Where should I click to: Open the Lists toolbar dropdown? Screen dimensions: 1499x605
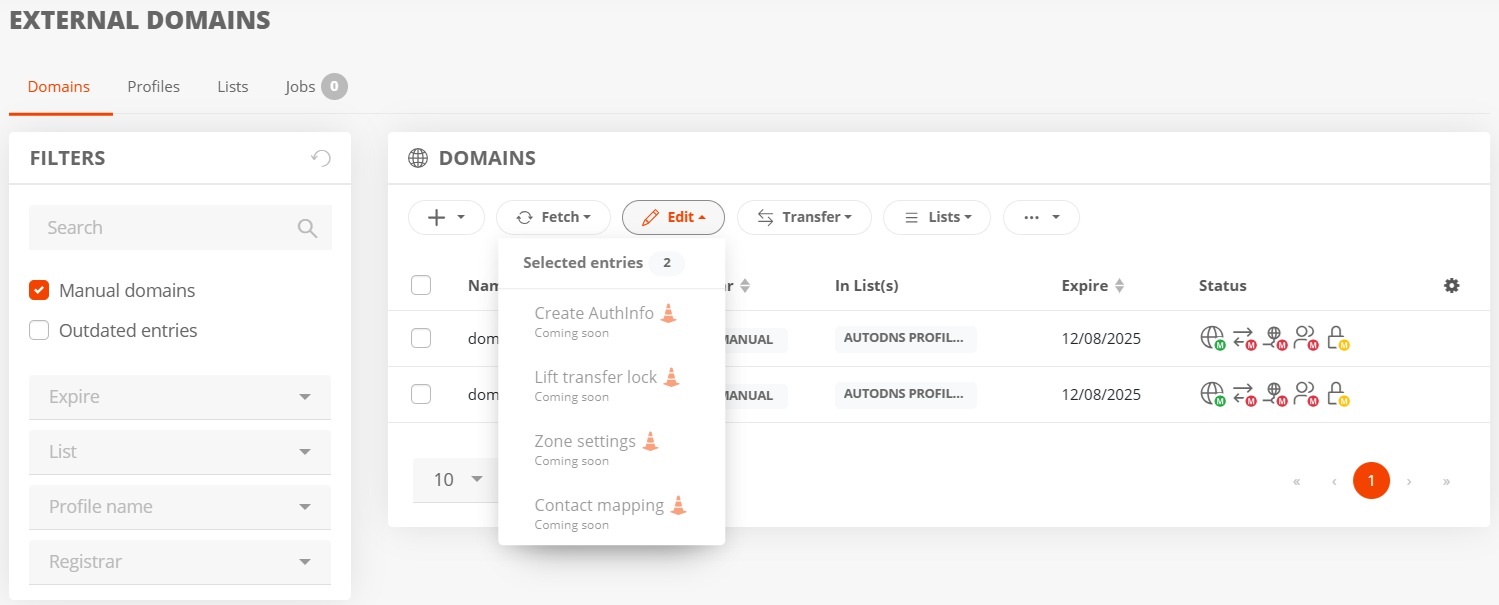[x=937, y=217]
